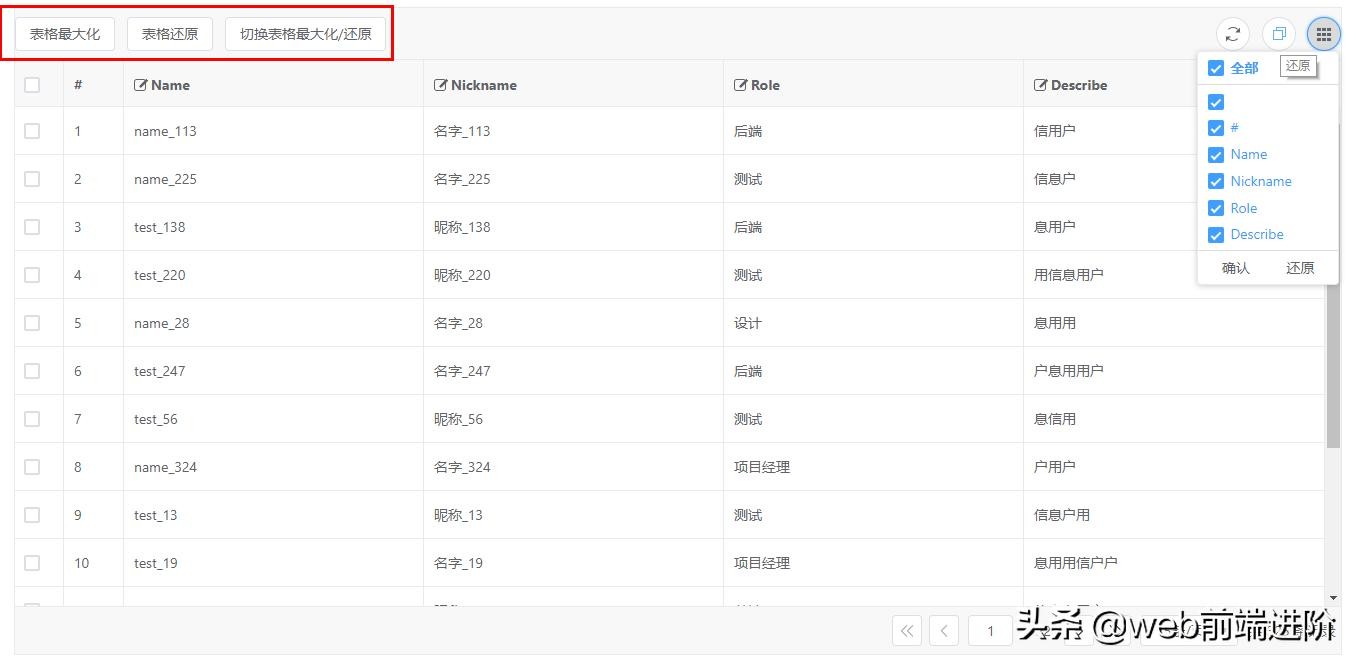Click the restore/maximize window icon
1356x662 pixels.
point(1278,34)
